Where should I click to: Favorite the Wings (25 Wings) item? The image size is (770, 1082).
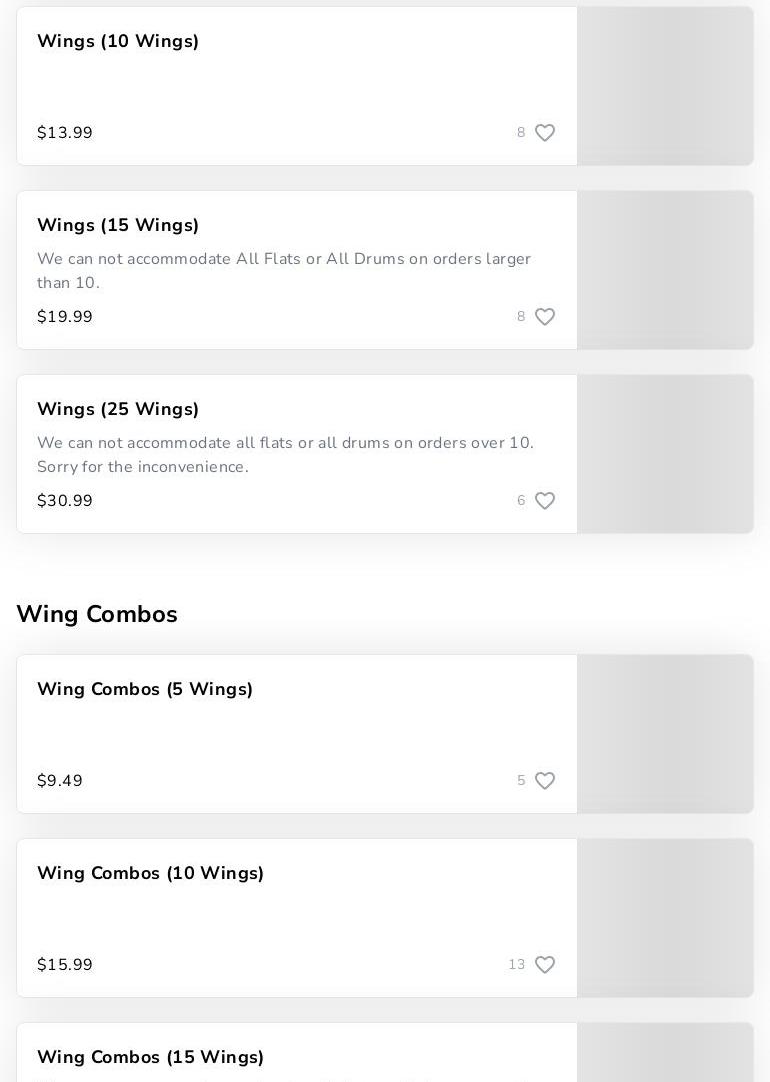click(x=545, y=501)
